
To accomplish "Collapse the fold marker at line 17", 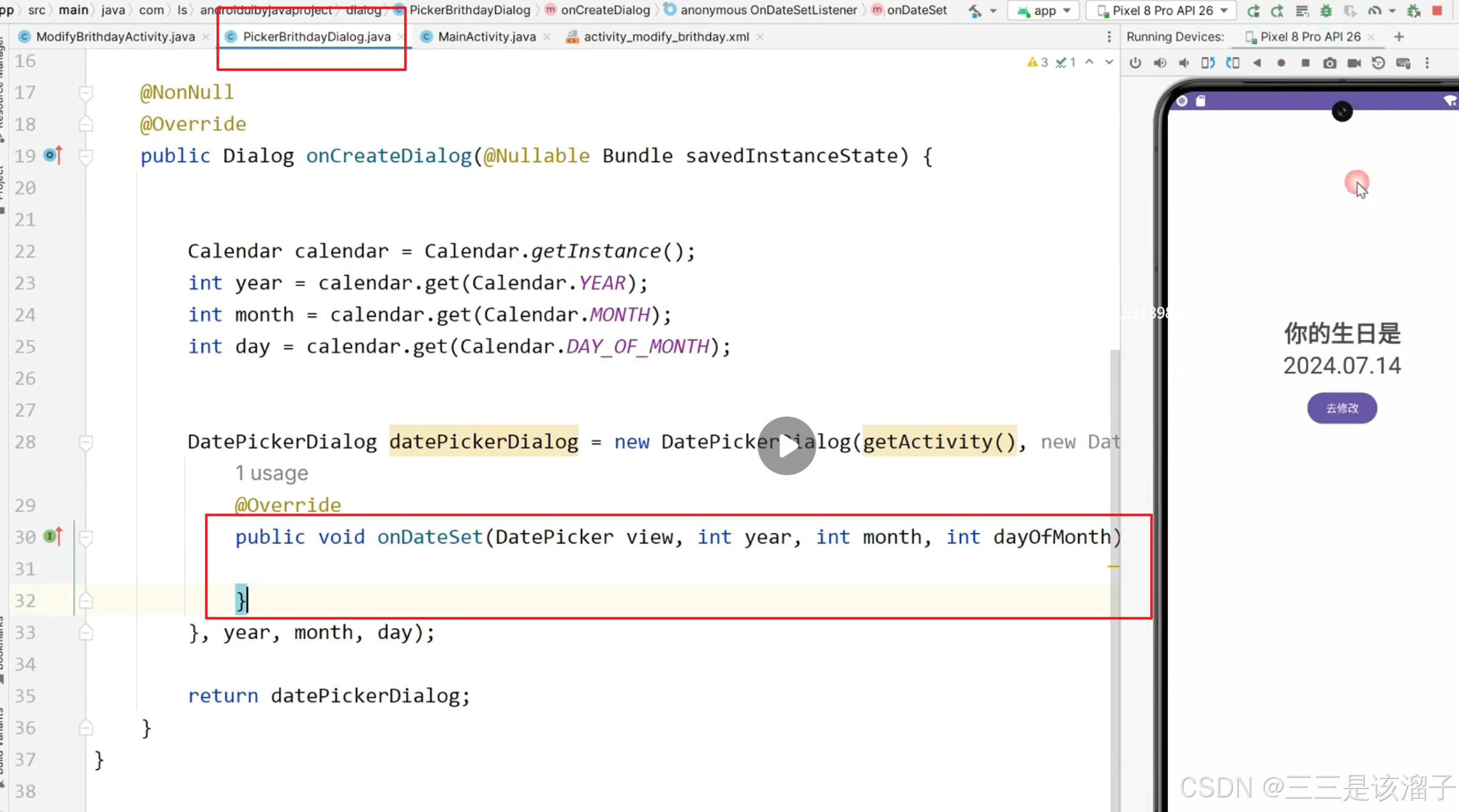I will tap(86, 93).
